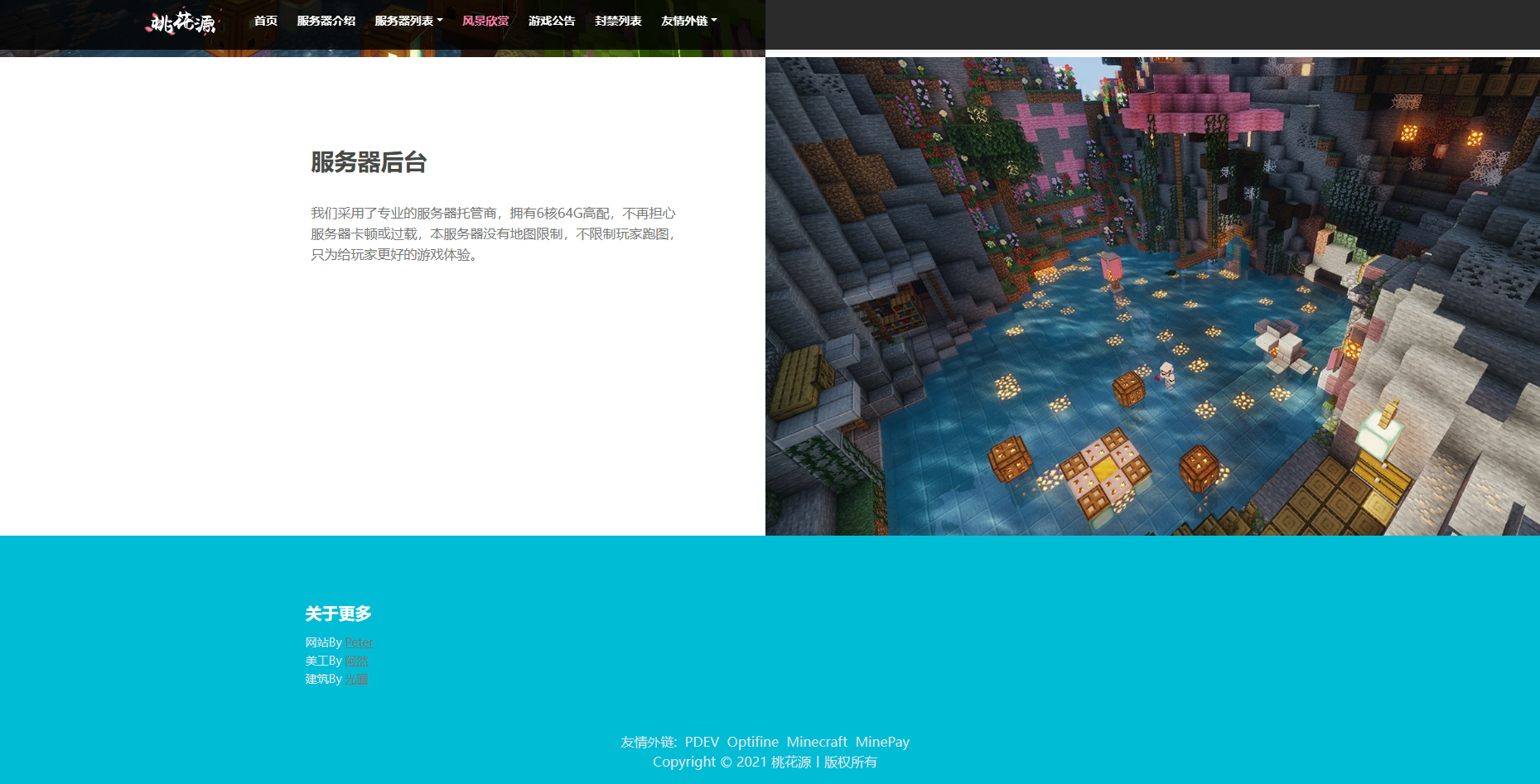Image resolution: width=1540 pixels, height=784 pixels.
Task: Select the highlighted 风景欣赏 nav item
Action: pyautogui.click(x=485, y=21)
